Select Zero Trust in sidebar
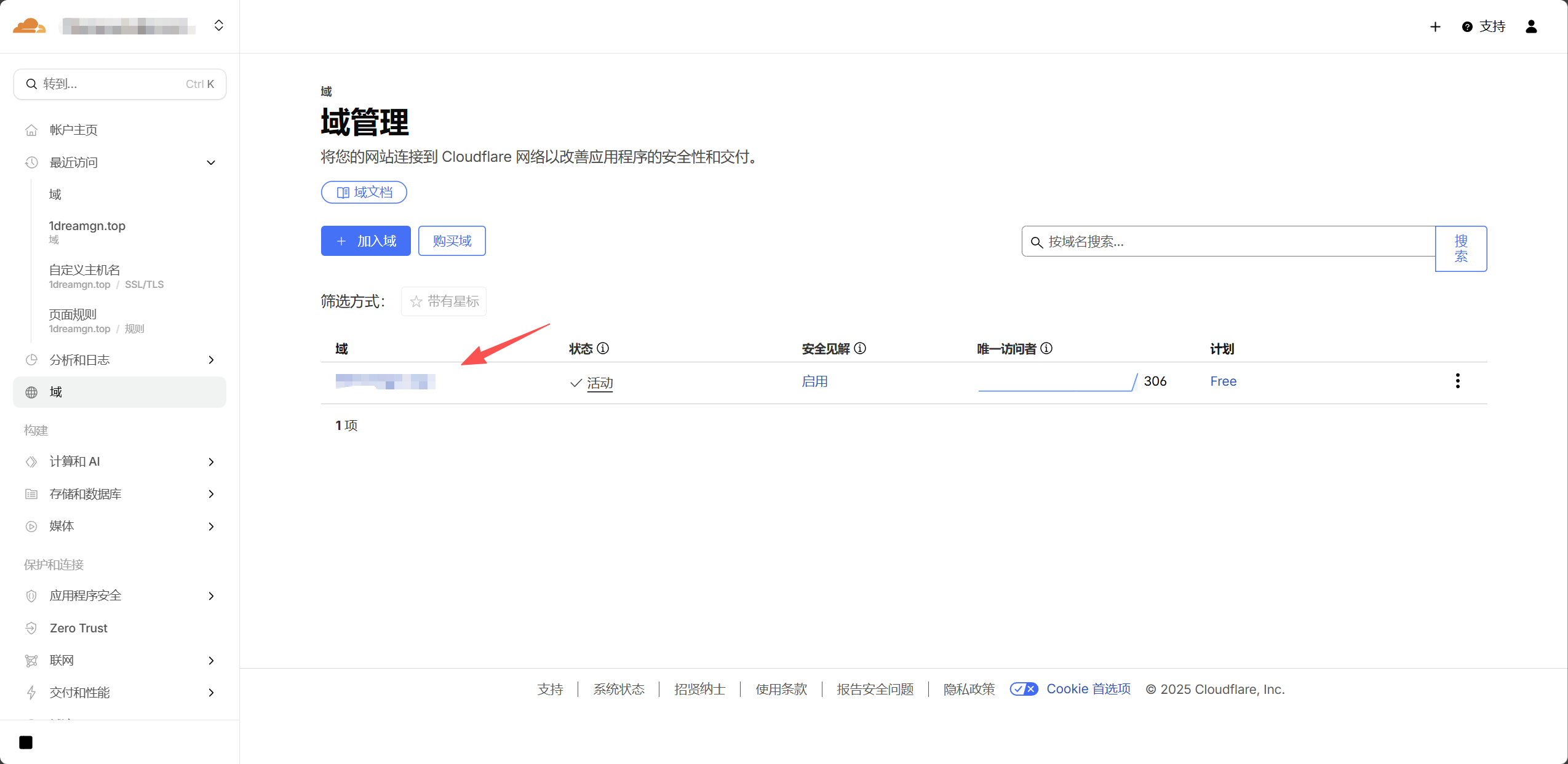This screenshot has height=764, width=1568. click(78, 628)
